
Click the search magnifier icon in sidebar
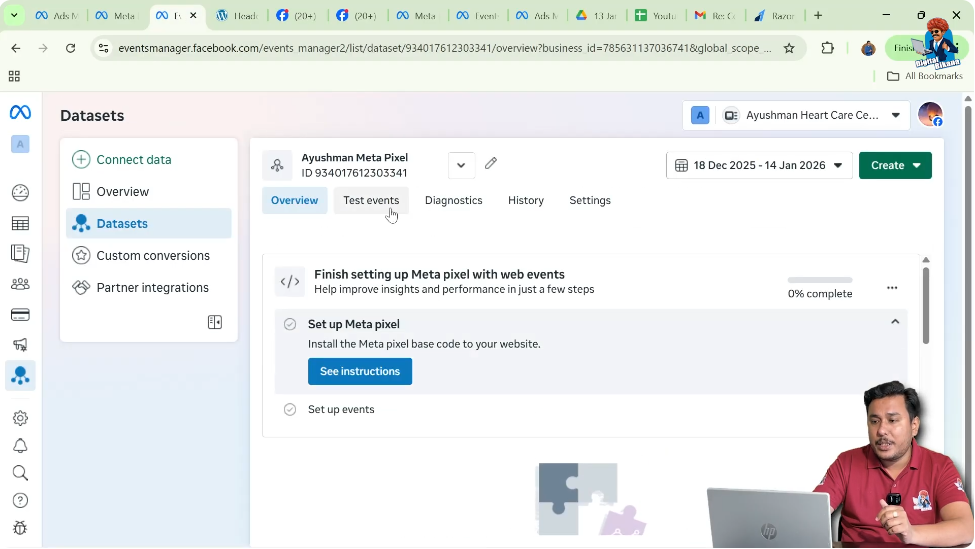[20, 473]
